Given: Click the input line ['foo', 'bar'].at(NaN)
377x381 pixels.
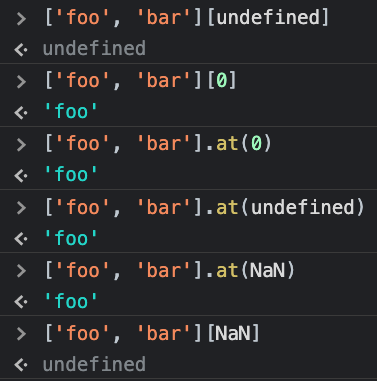Looking at the screenshot, I should click(170, 270).
